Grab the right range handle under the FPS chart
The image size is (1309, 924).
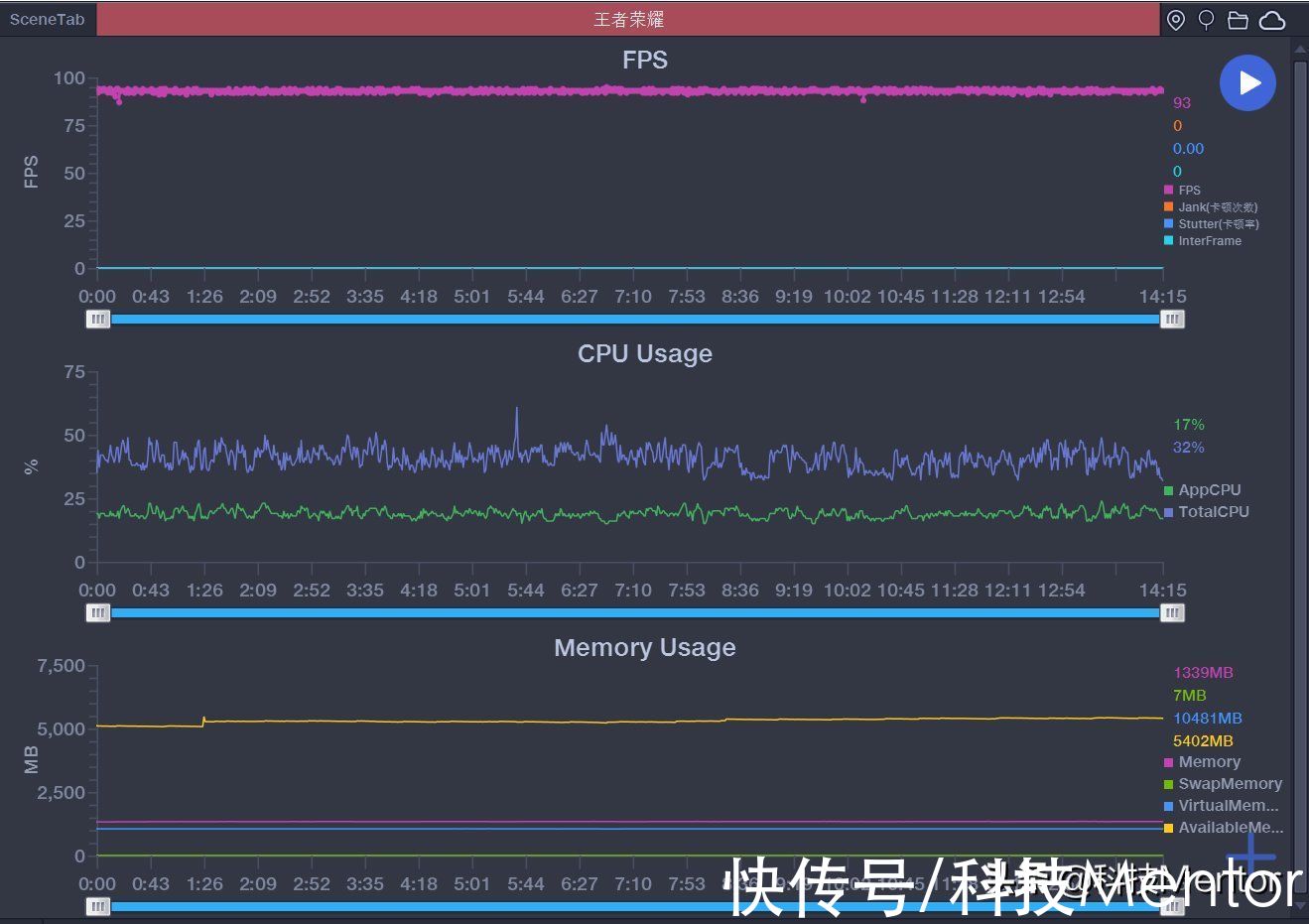click(x=1172, y=319)
